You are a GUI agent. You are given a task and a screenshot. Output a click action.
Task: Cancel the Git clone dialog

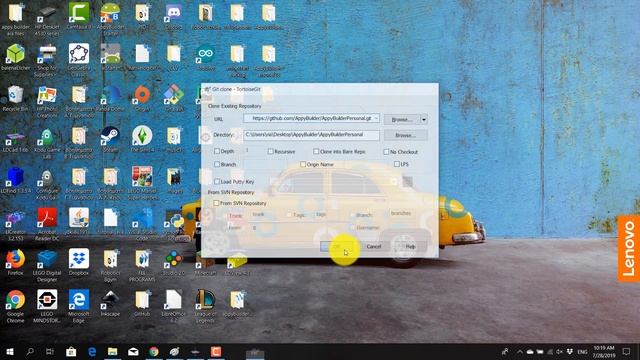point(374,247)
